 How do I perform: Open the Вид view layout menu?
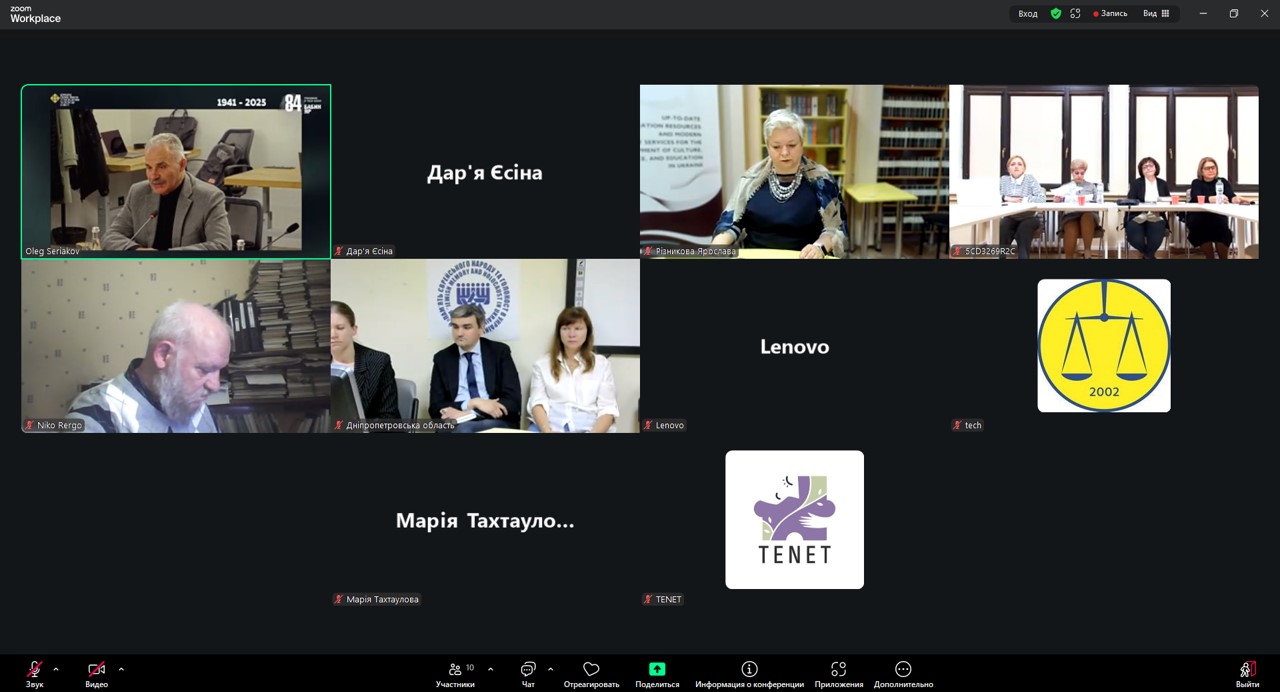(1156, 14)
